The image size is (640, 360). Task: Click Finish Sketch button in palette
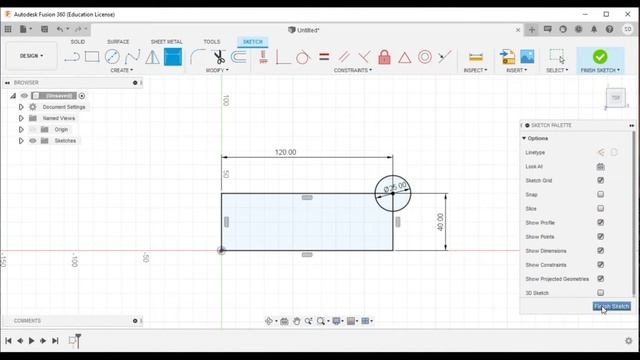coord(611,306)
